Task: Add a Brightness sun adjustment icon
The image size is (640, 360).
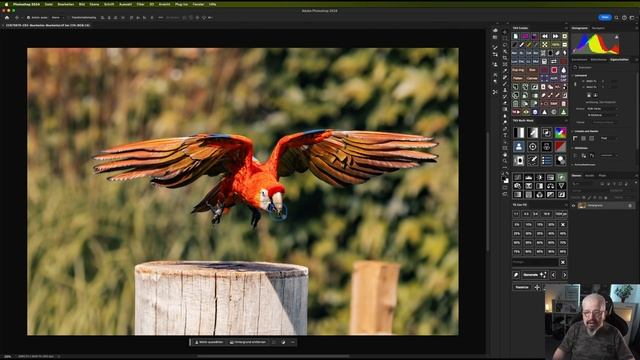Action: tap(540, 177)
